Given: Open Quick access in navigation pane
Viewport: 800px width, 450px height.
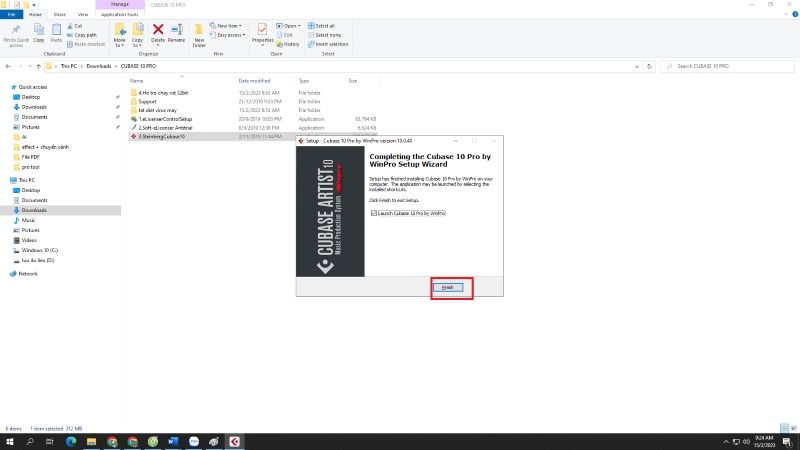Looking at the screenshot, I should (x=33, y=87).
